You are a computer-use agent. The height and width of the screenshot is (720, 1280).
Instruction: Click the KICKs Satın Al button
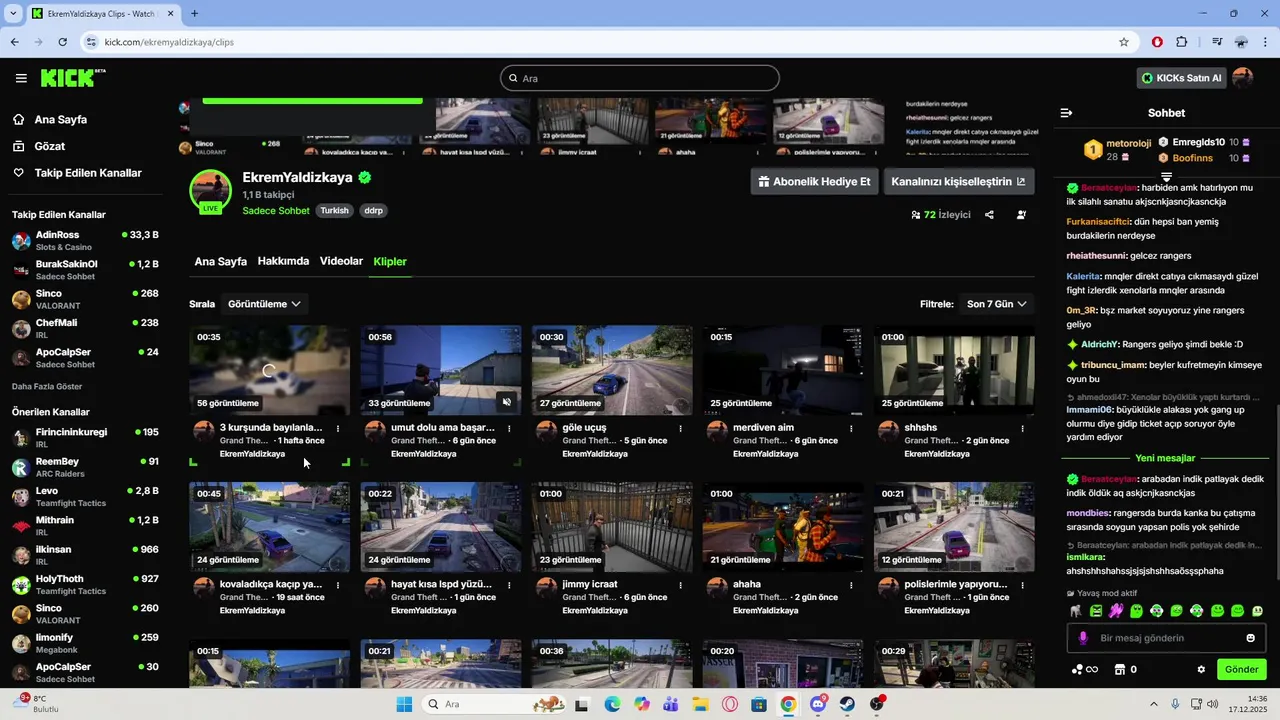[1181, 78]
